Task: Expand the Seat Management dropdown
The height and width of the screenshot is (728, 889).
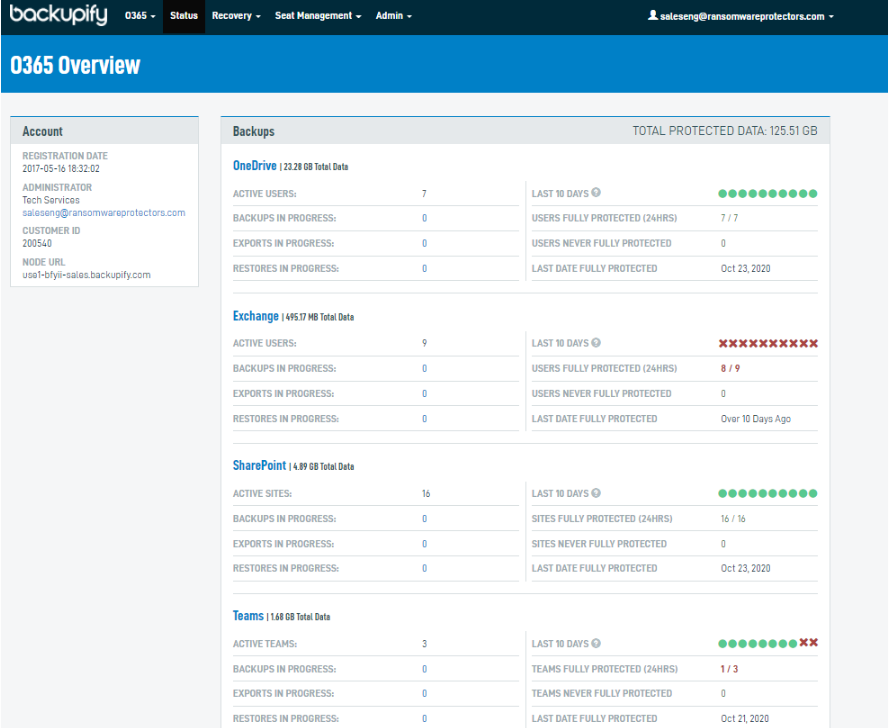Action: point(317,16)
